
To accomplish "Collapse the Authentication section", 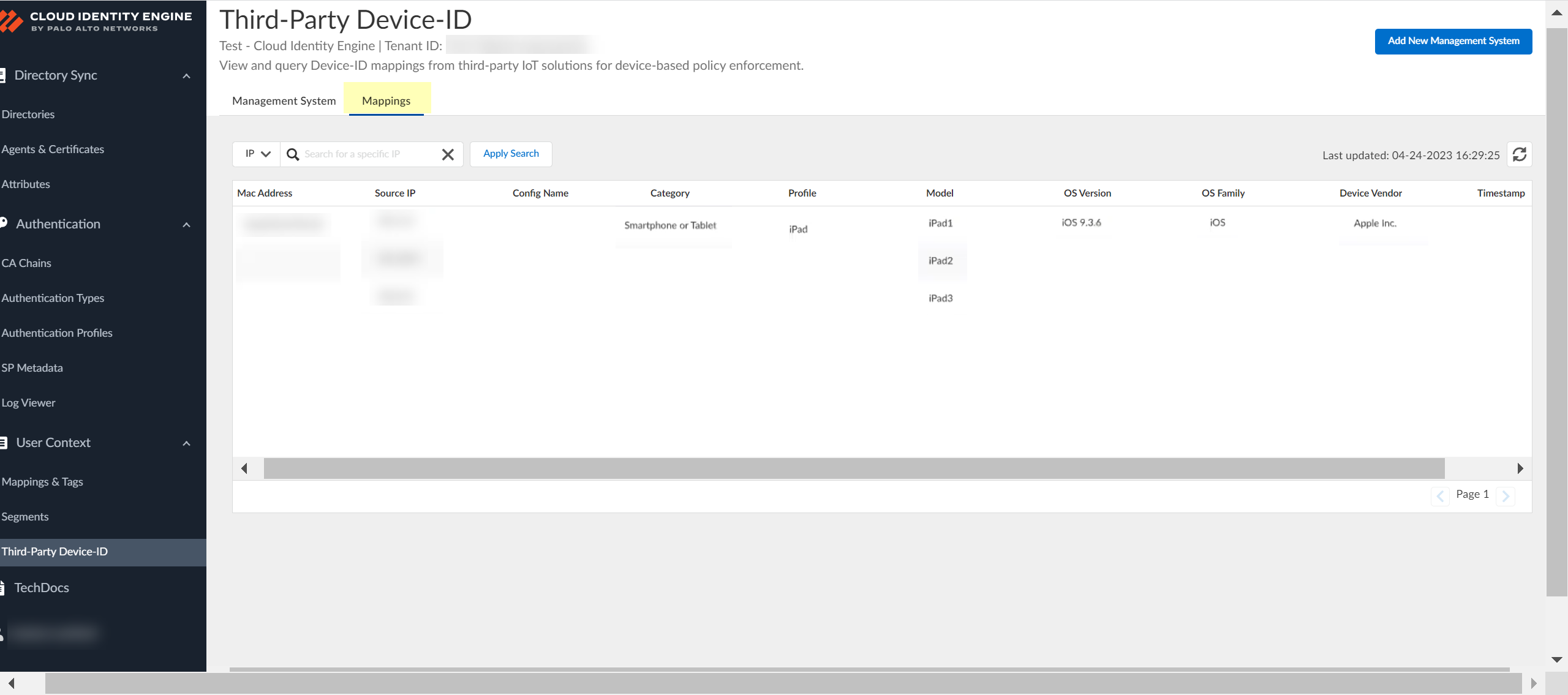I will [186, 225].
